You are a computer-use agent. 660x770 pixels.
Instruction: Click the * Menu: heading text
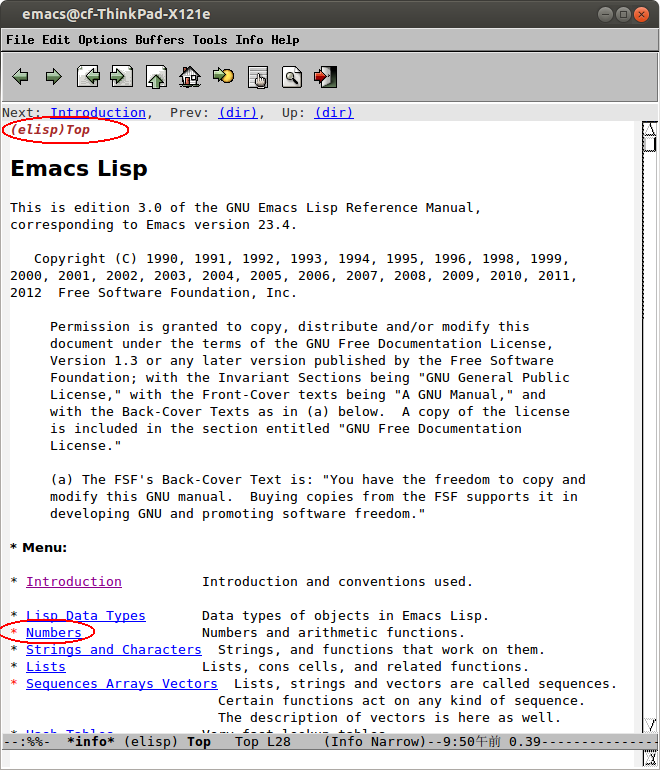coord(39,548)
